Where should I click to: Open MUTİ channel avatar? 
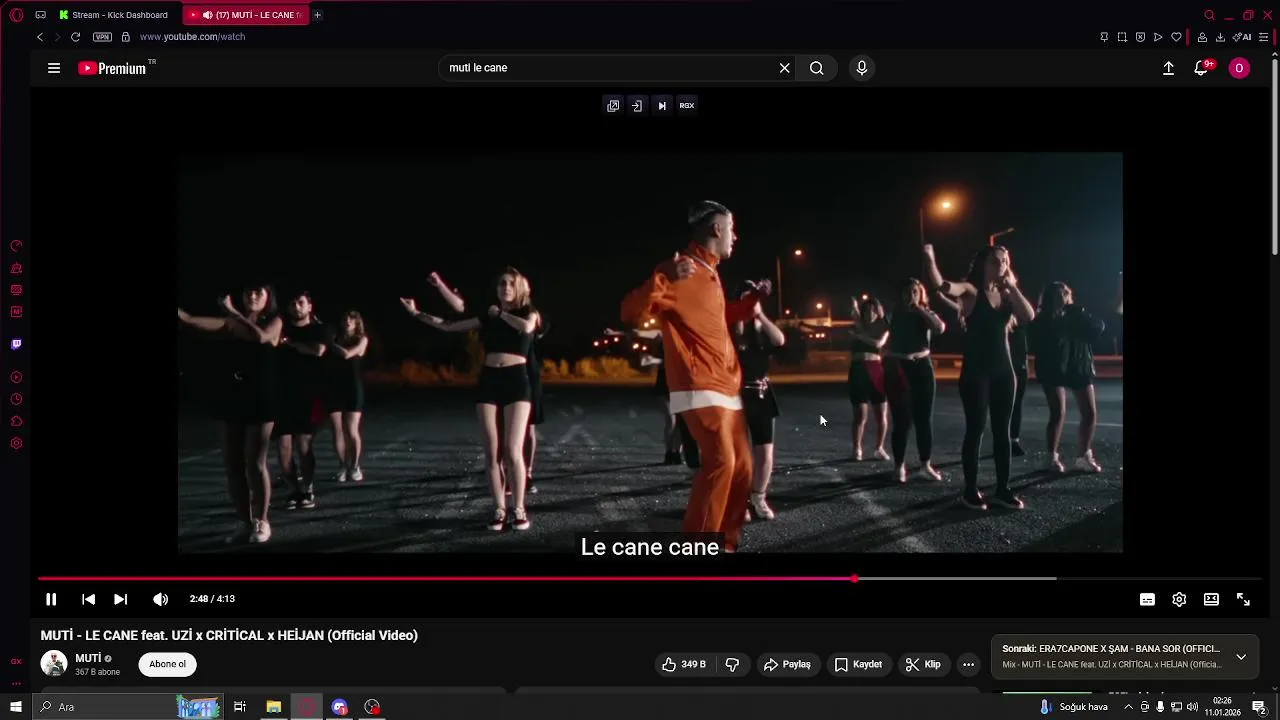(54, 663)
